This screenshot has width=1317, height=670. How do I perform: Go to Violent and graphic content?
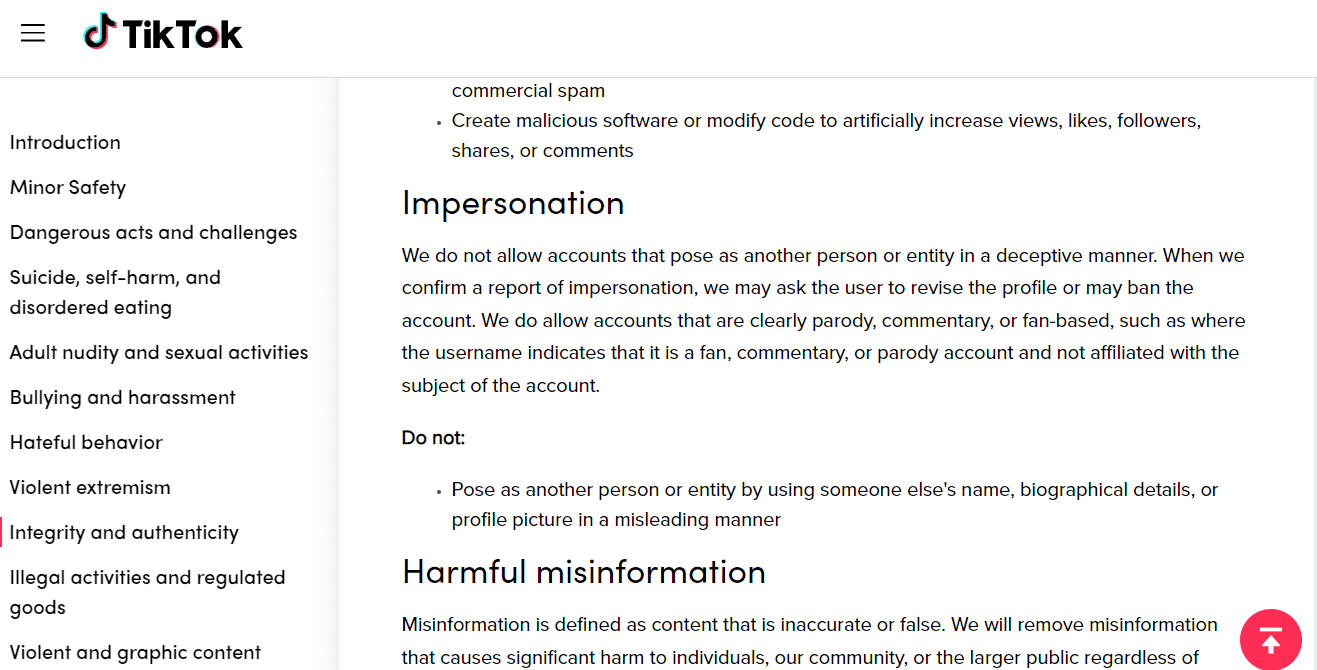pos(135,652)
